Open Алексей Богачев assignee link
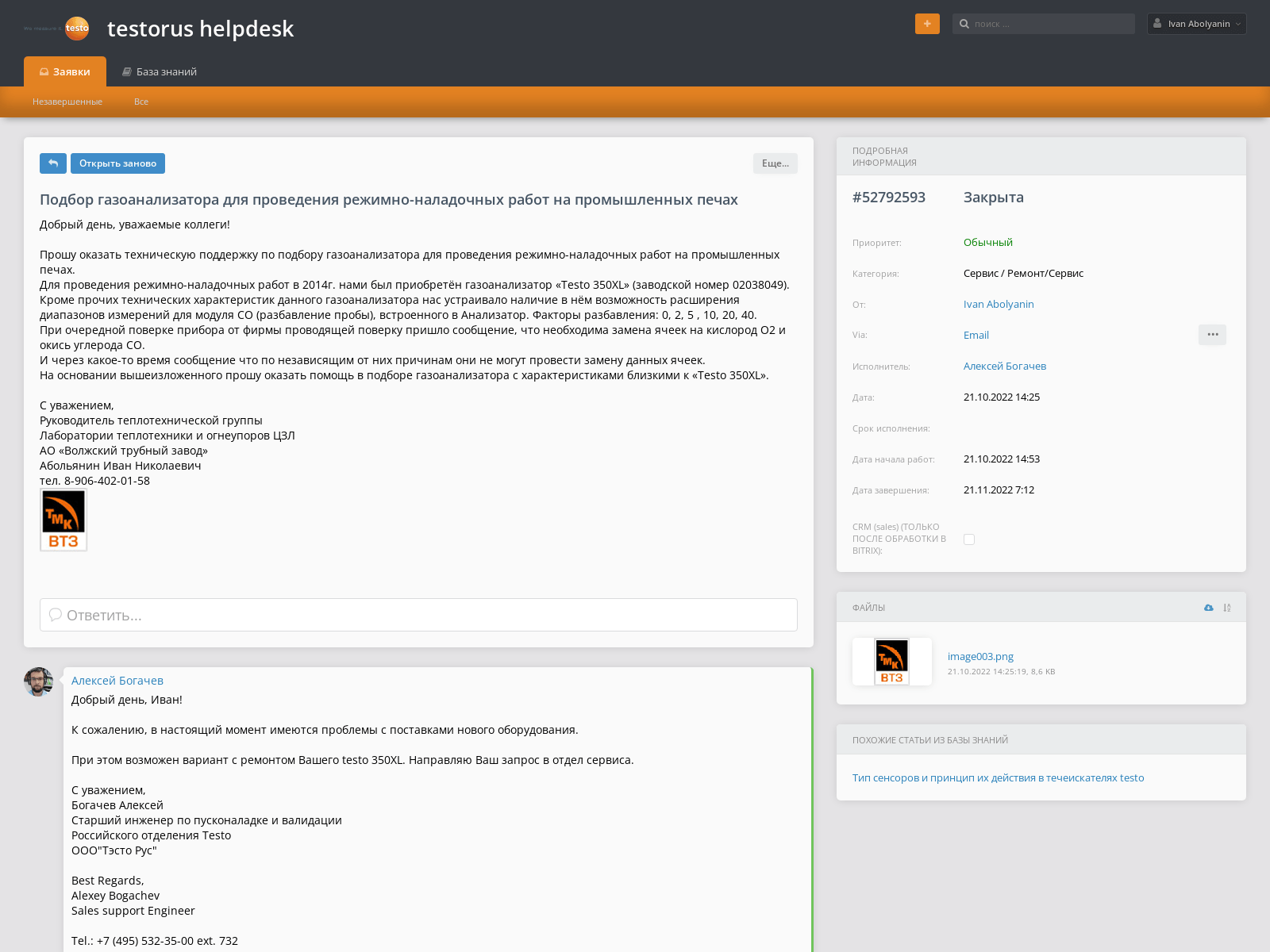1270x952 pixels. pyautogui.click(x=1005, y=366)
